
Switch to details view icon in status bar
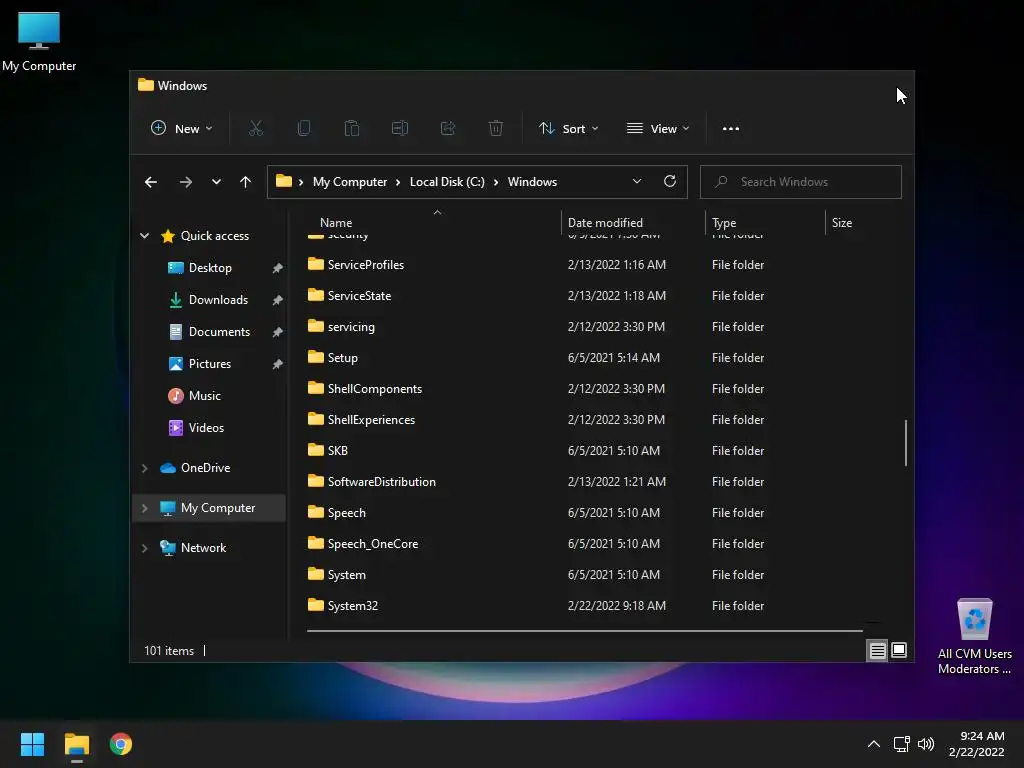[877, 650]
